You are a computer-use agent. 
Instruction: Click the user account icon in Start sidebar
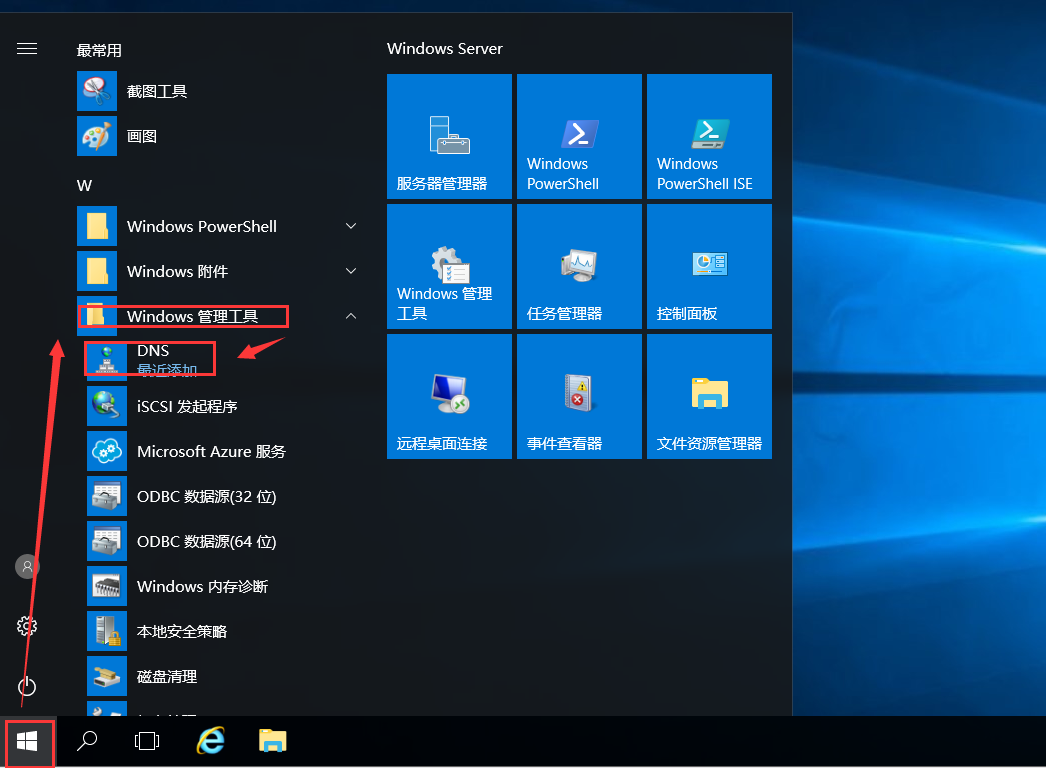click(x=27, y=566)
